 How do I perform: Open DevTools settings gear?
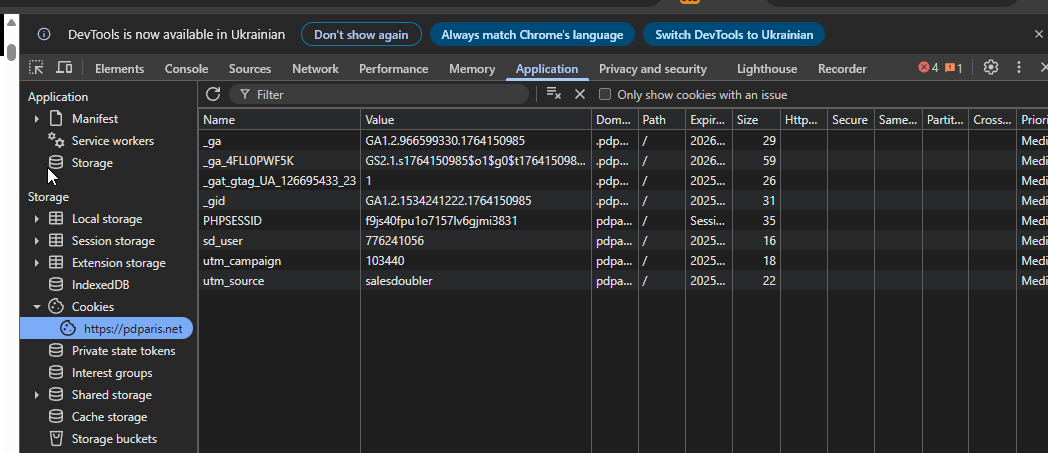(x=990, y=68)
